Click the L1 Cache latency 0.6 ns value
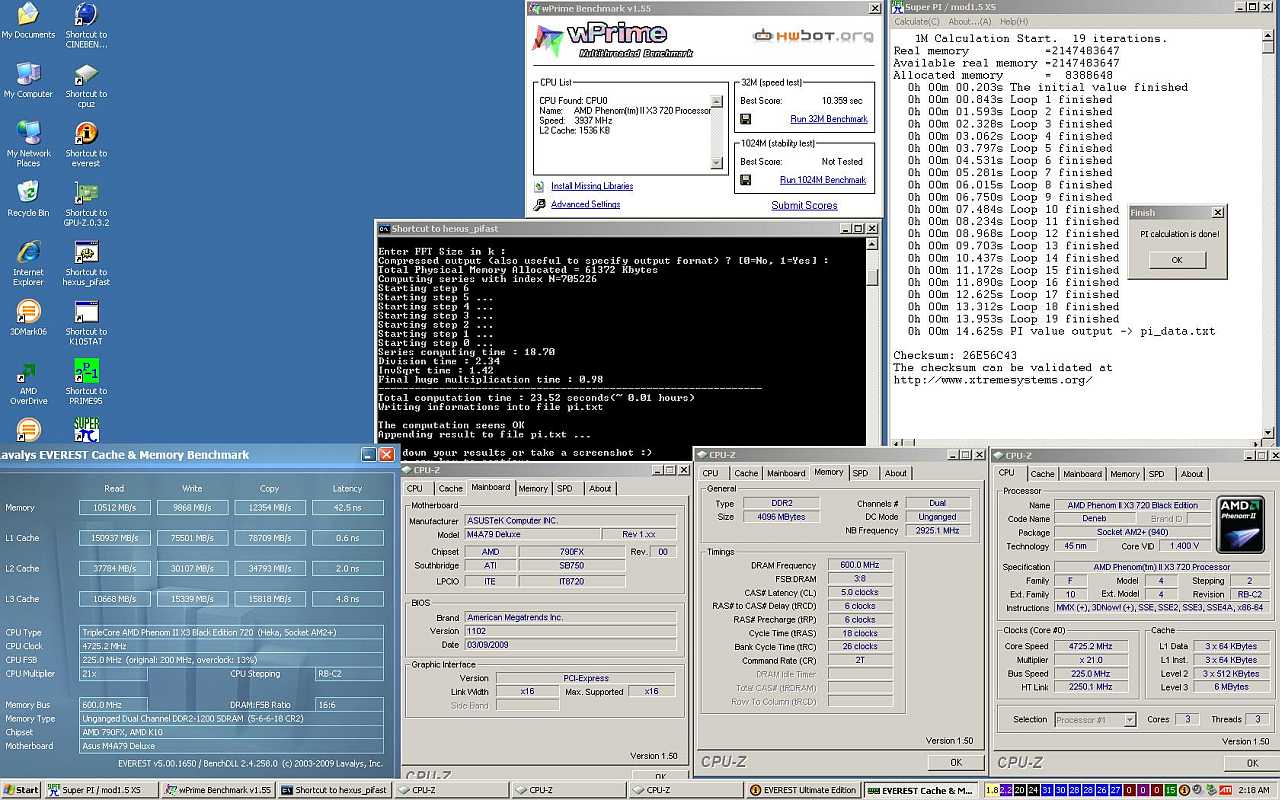 point(348,538)
